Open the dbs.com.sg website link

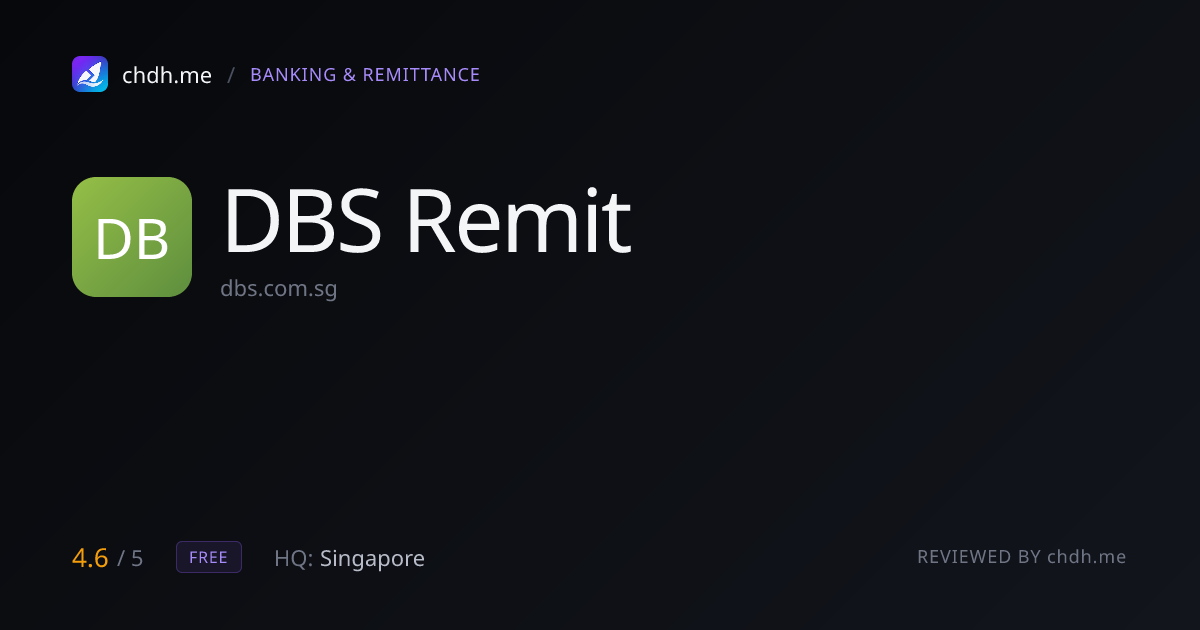(x=279, y=290)
